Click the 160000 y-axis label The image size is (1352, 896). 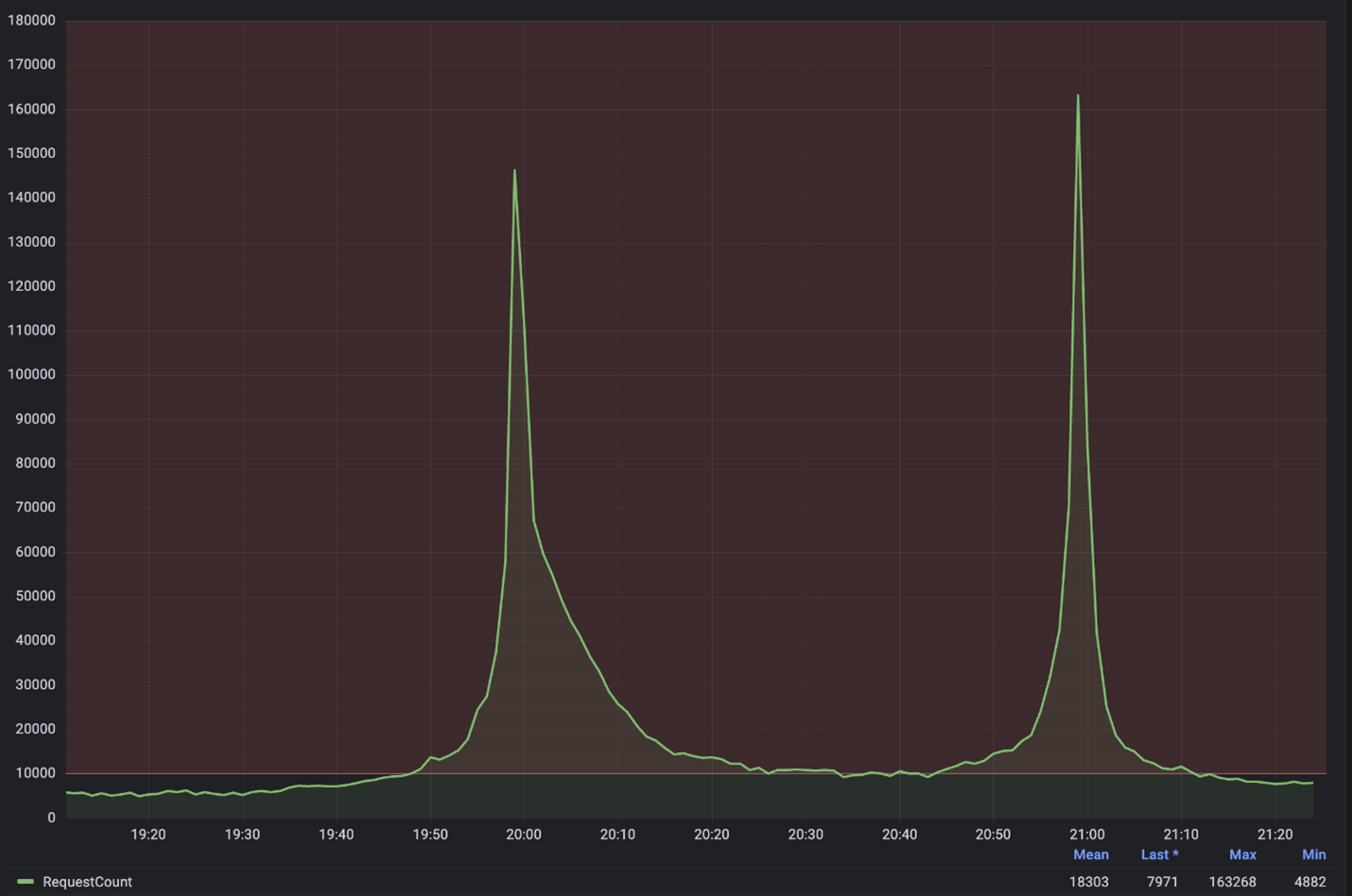coord(31,110)
